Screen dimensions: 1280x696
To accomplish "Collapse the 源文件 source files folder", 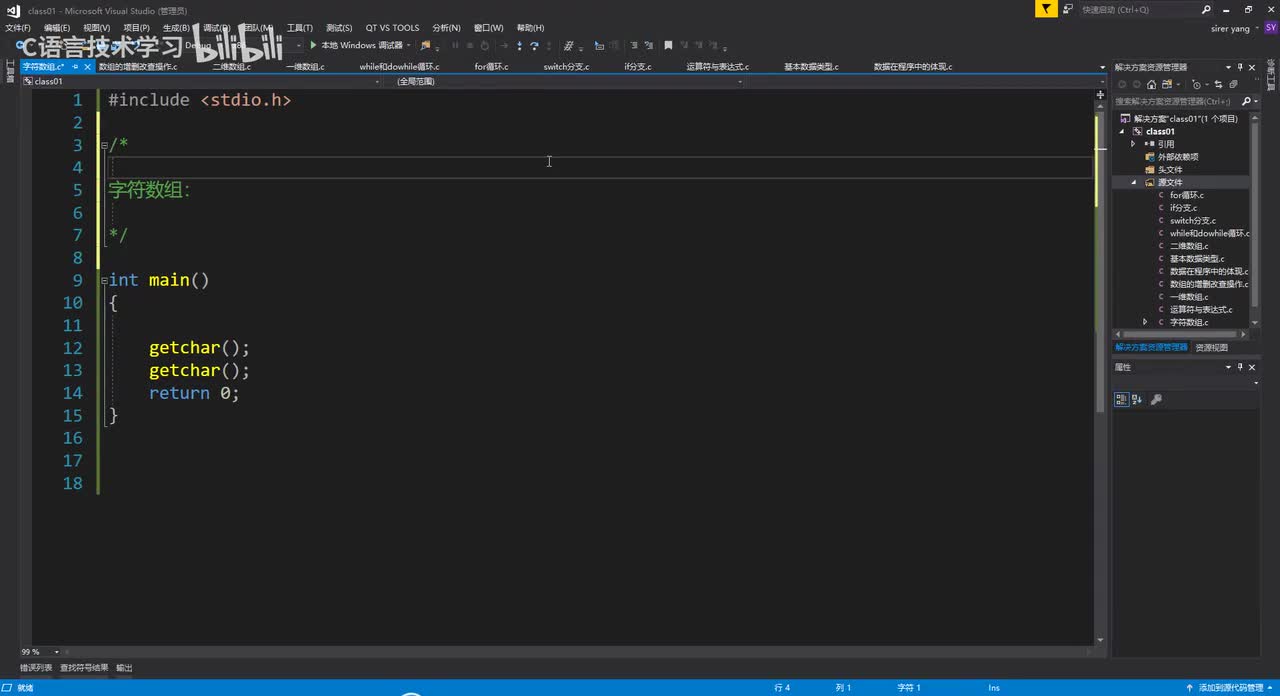I will 1134,182.
